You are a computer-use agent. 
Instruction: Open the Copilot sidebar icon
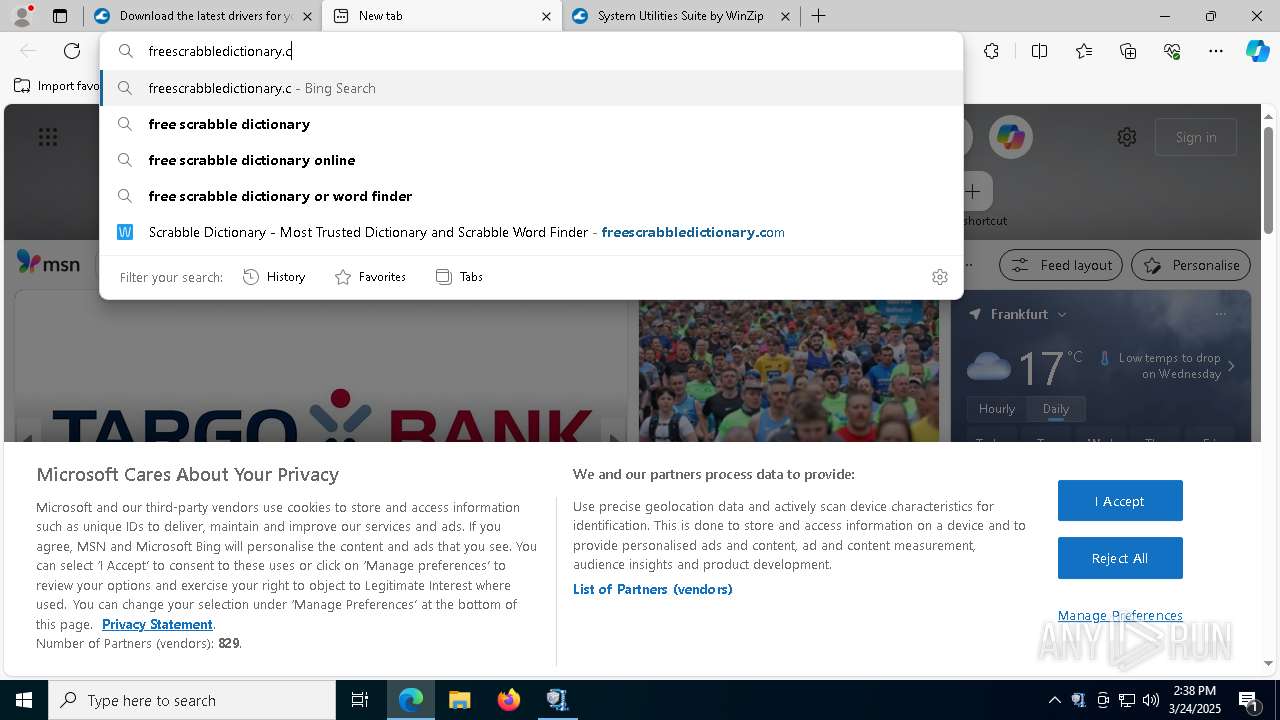click(x=1257, y=51)
